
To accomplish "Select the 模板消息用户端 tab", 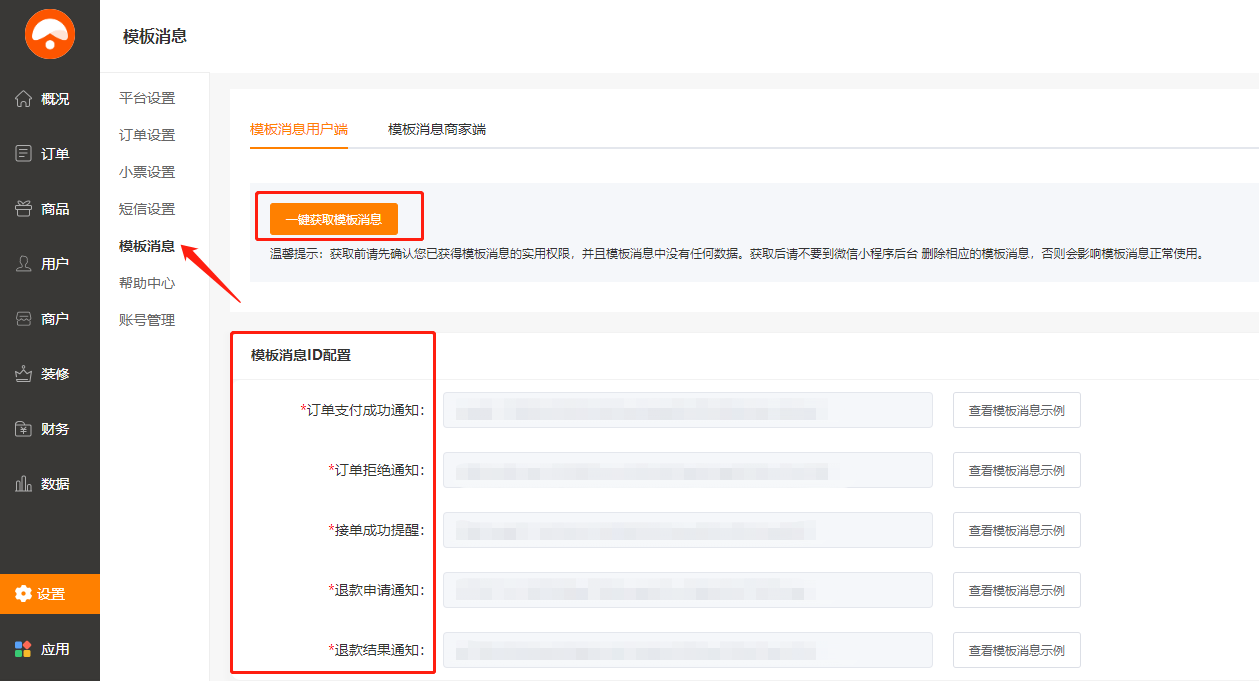I will 299,129.
